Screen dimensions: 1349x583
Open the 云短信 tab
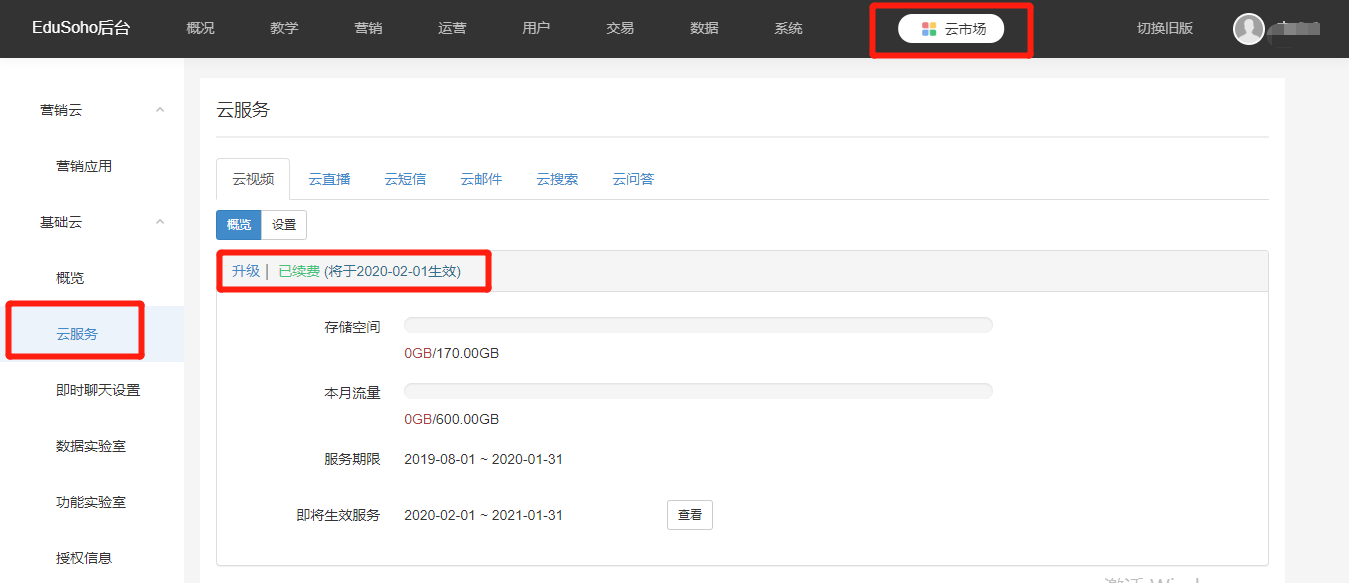tap(405, 180)
